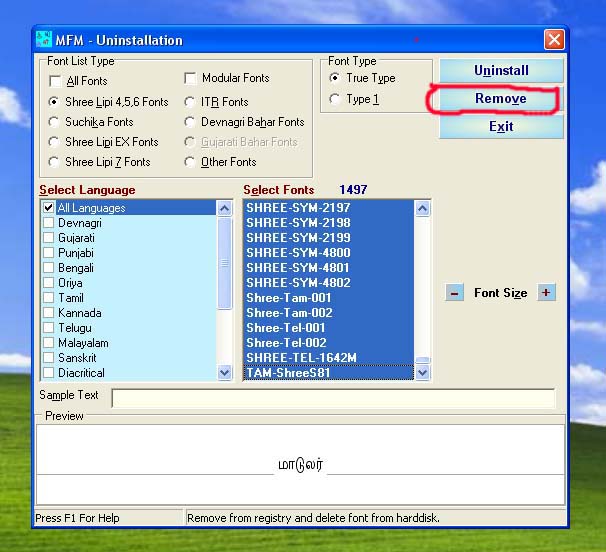Choose Suchika Fonts option
Image resolution: width=606 pixels, height=552 pixels.
[x=54, y=122]
